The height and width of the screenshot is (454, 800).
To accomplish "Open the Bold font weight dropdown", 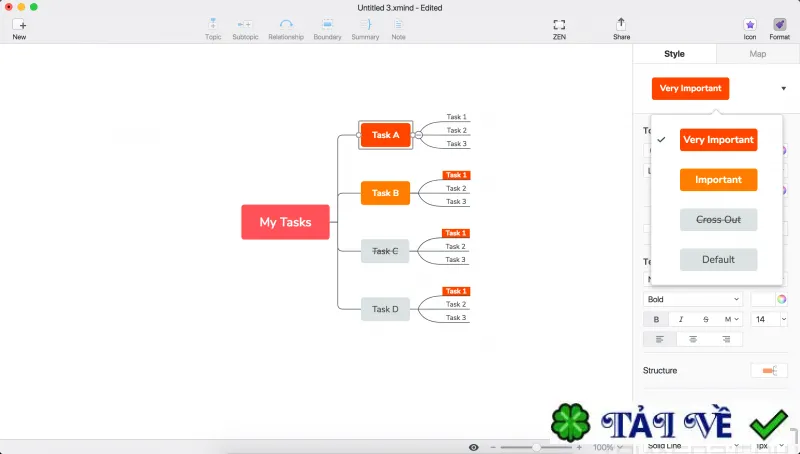I will tap(693, 299).
